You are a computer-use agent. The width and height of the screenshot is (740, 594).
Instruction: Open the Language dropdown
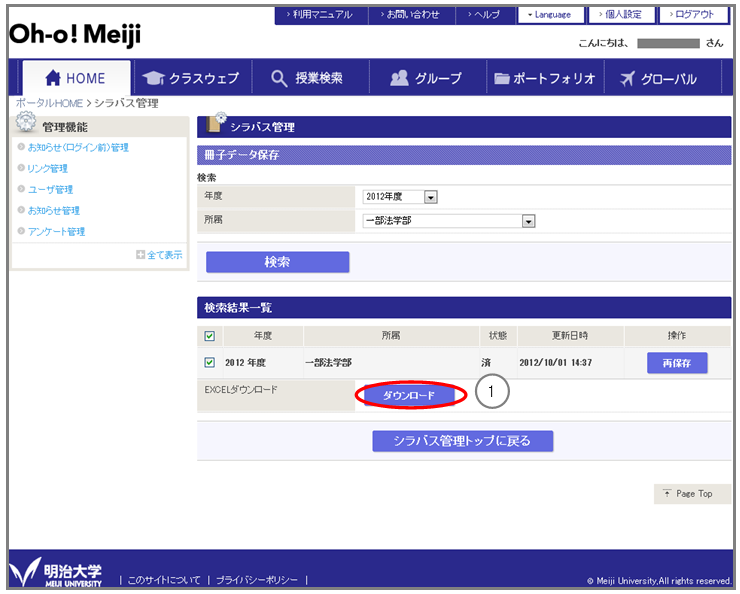[x=550, y=15]
